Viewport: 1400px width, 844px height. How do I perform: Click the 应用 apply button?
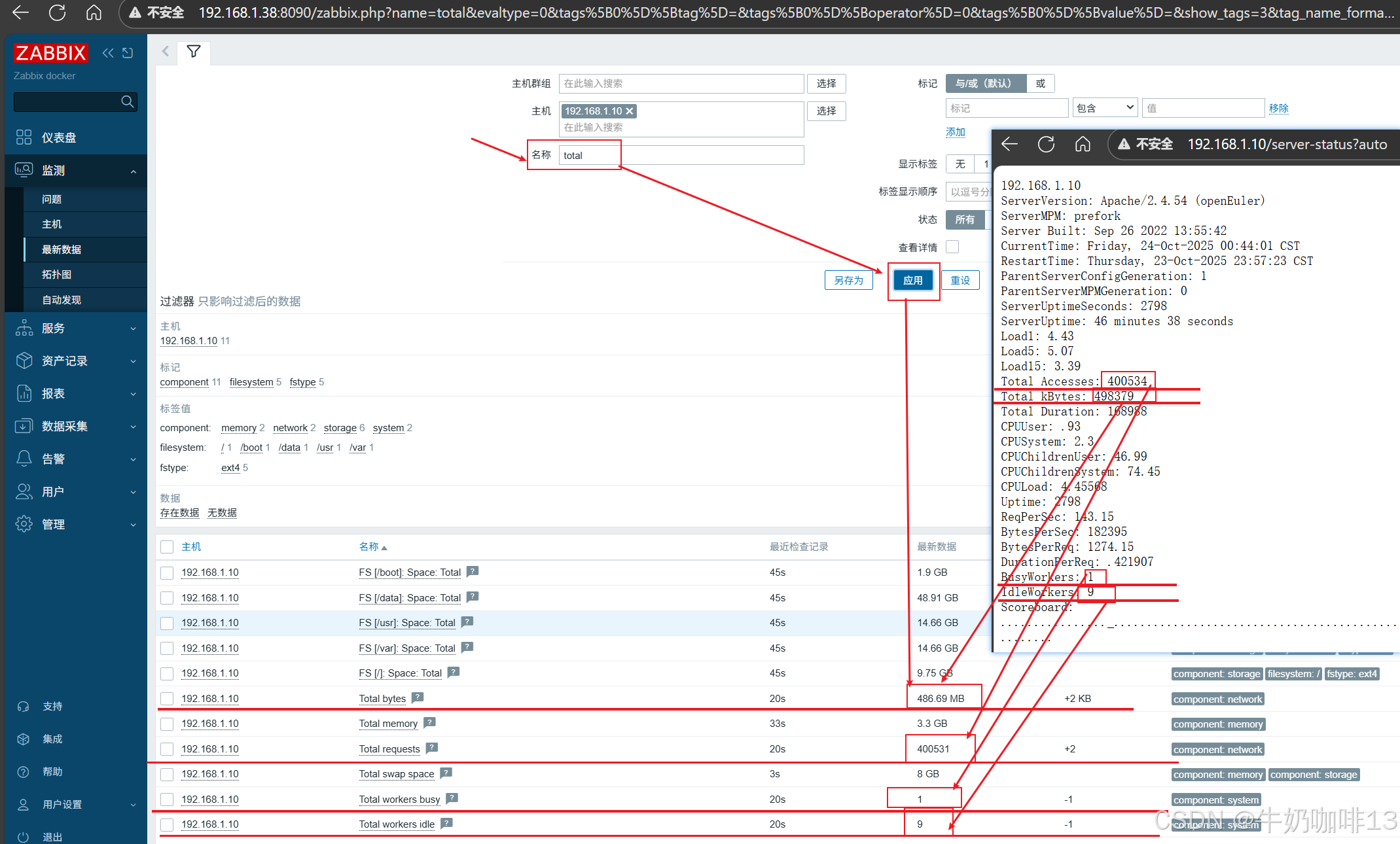pos(912,280)
